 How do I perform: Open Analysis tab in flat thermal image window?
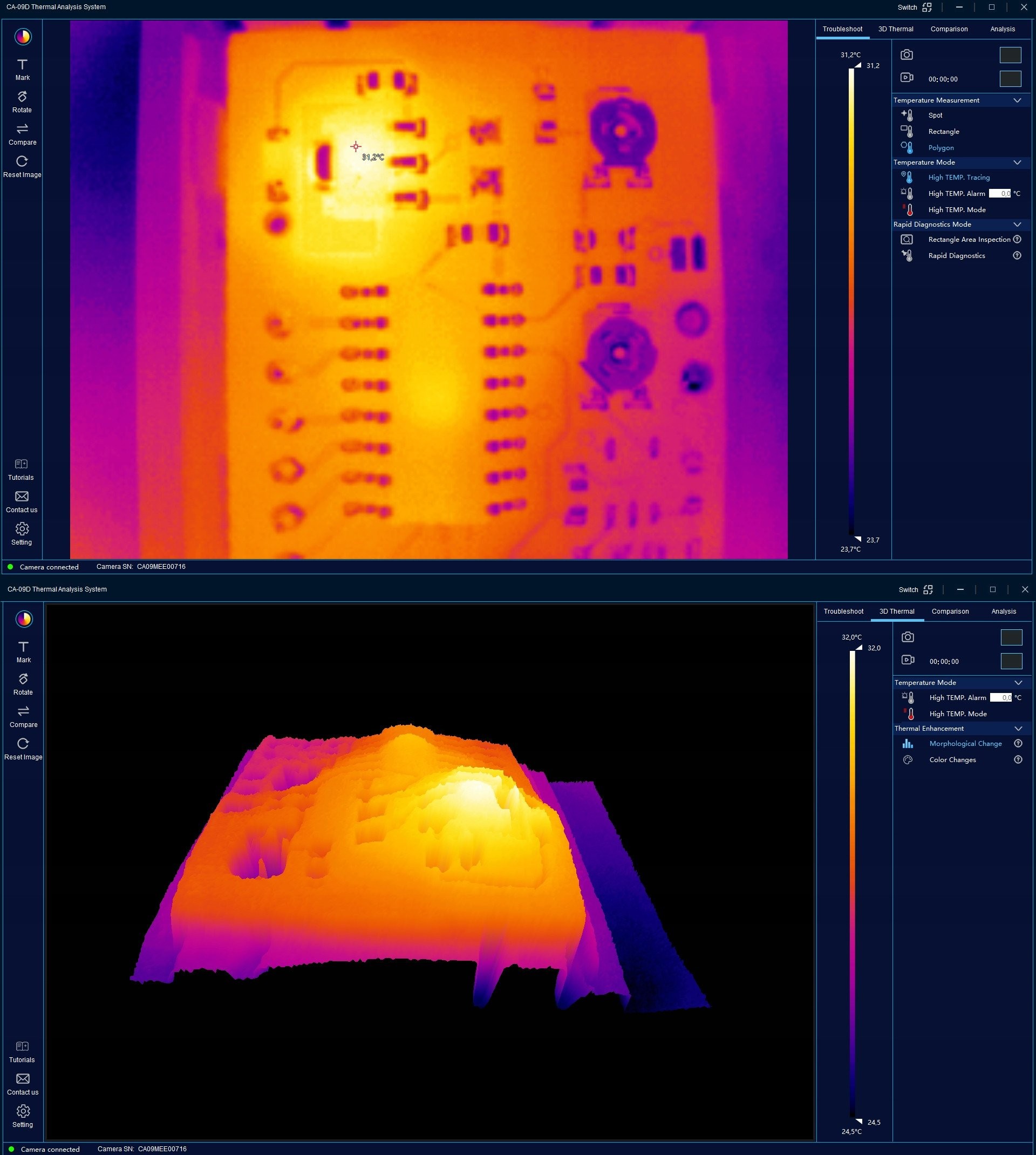(1003, 29)
